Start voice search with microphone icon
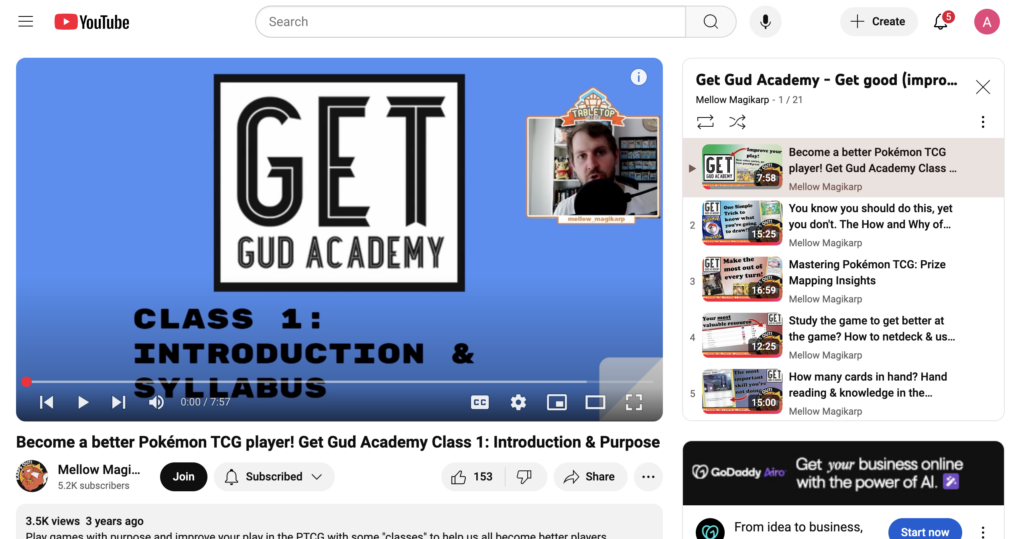1024x539 pixels. coord(765,21)
